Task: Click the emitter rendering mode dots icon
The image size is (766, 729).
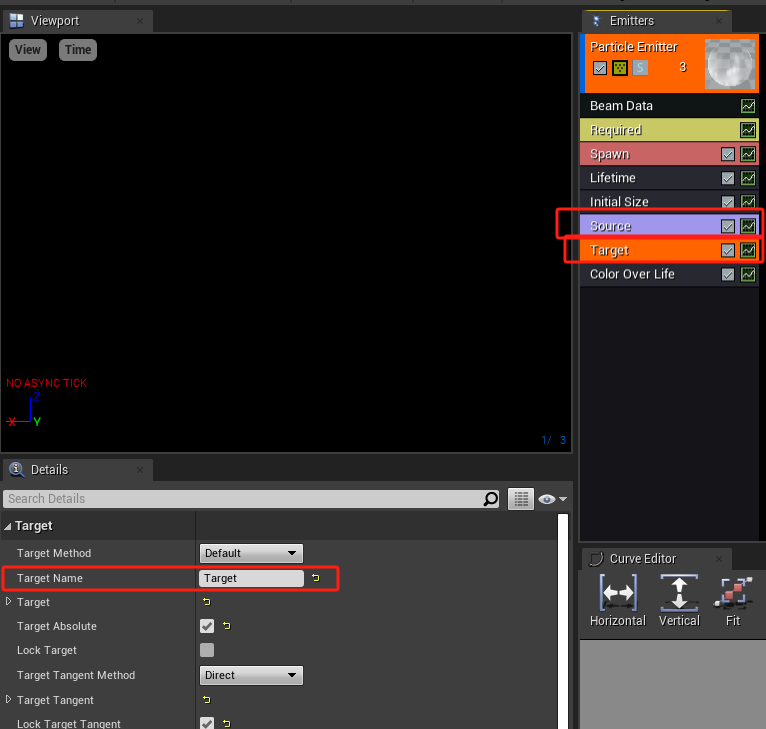Action: (619, 68)
